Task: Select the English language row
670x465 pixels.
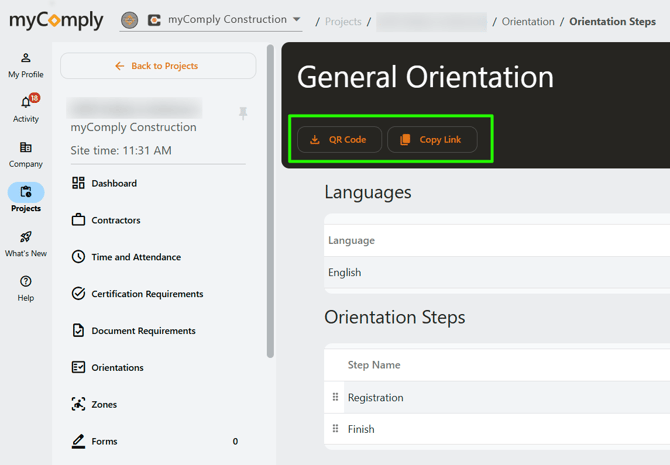Action: click(x=497, y=272)
